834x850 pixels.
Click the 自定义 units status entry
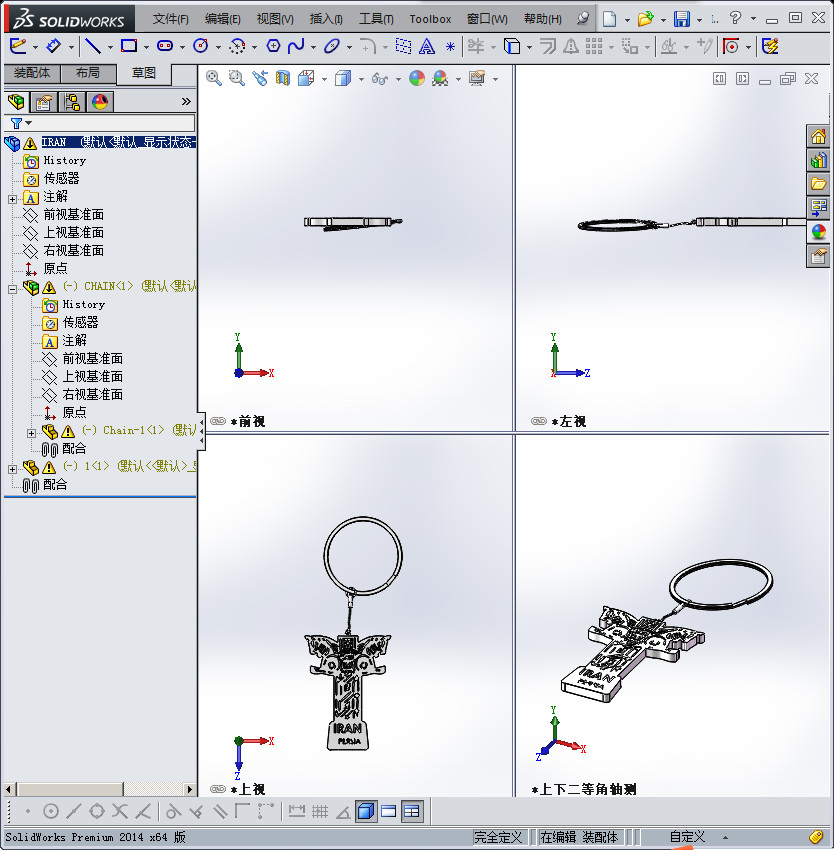pyautogui.click(x=687, y=837)
